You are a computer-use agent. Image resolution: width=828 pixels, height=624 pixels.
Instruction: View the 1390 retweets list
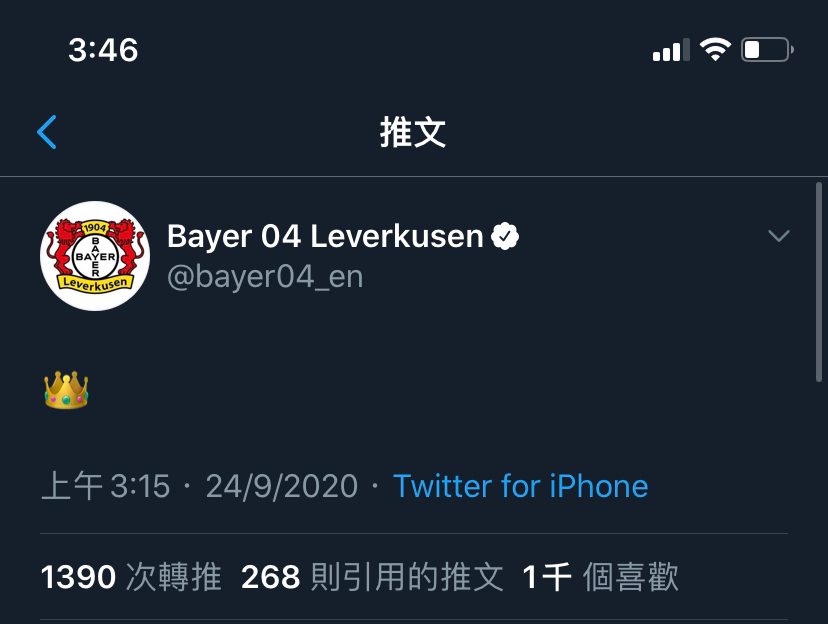pos(131,576)
